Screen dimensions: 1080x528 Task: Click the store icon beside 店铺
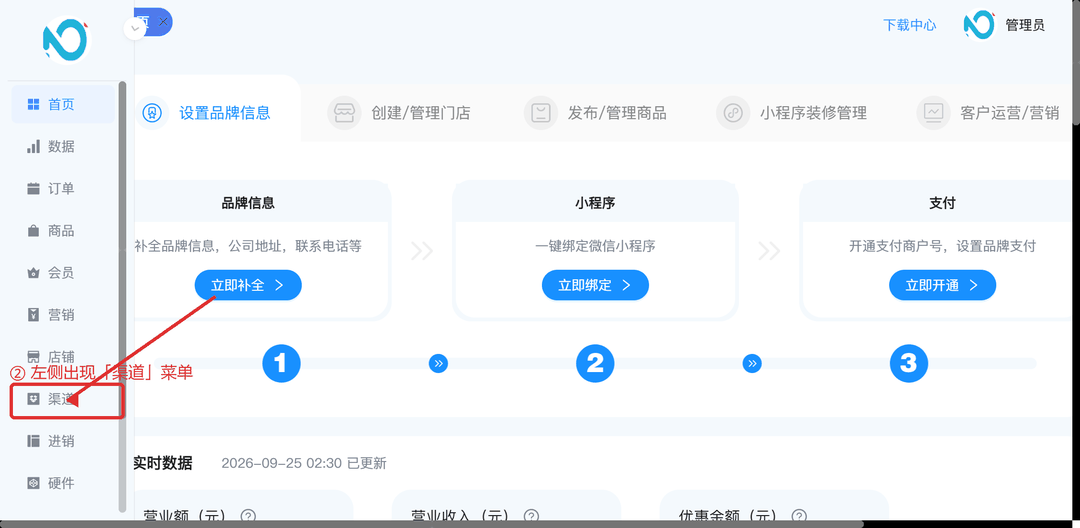pyautogui.click(x=33, y=357)
